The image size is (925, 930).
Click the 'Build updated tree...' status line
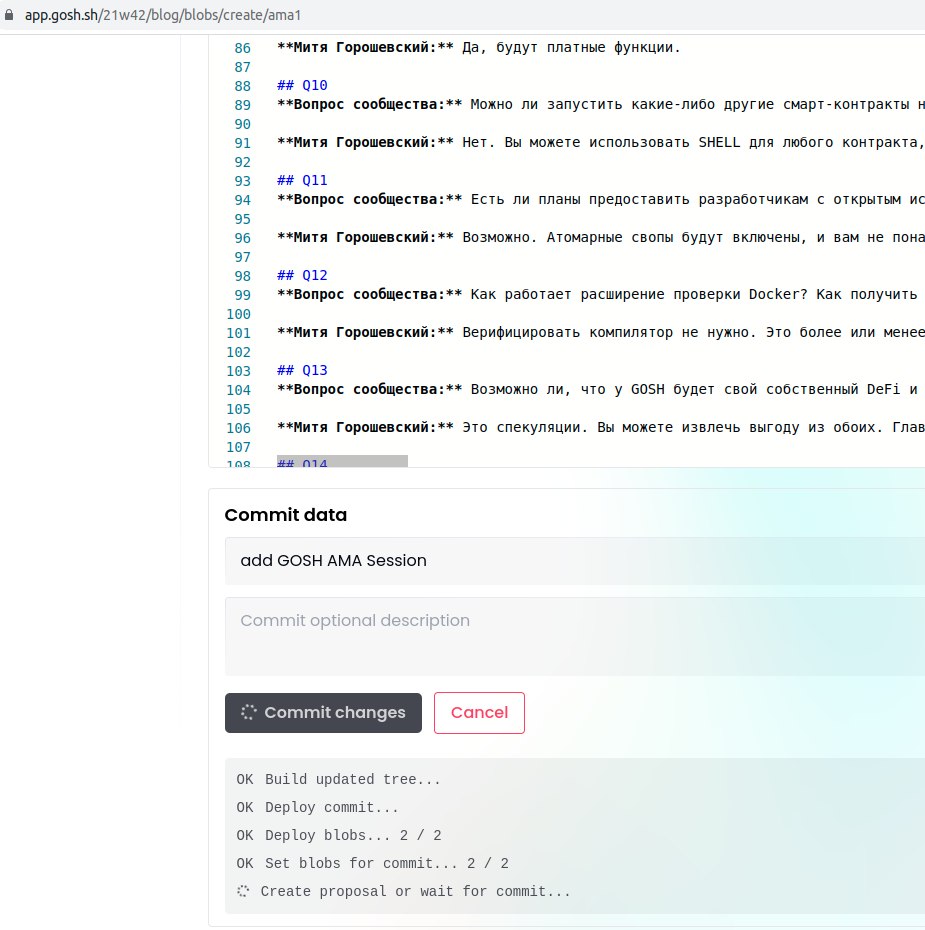point(352,779)
